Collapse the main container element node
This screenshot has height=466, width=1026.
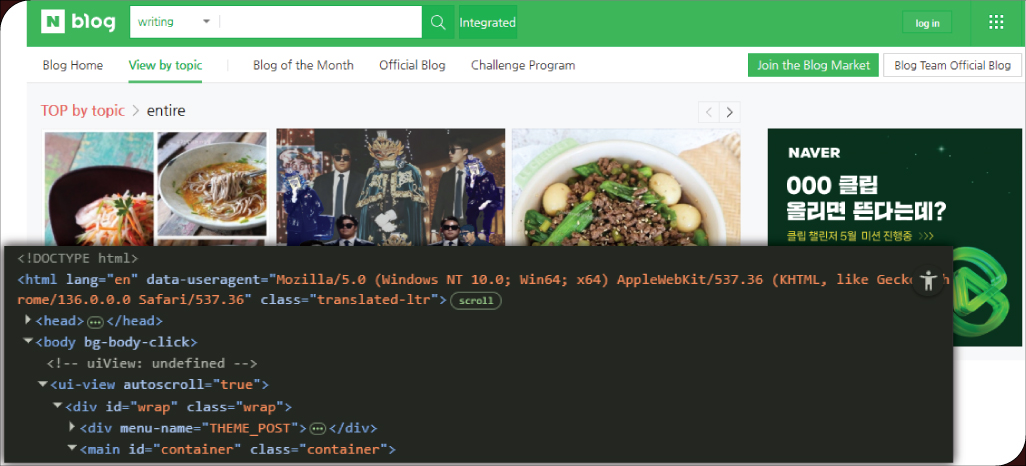click(72, 449)
